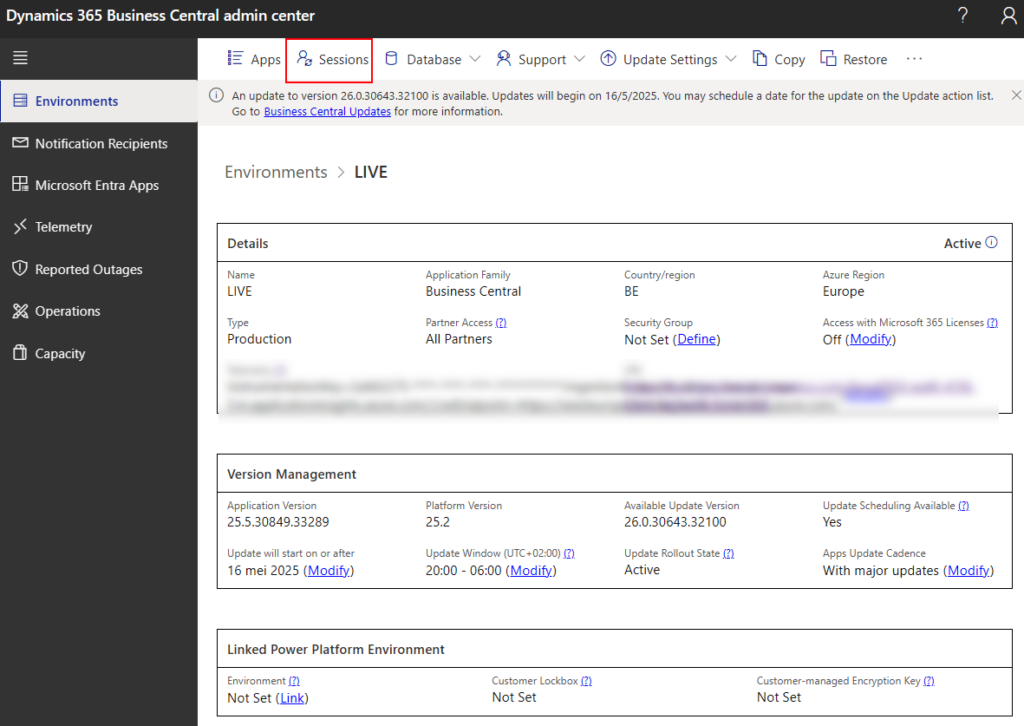1024x726 pixels.
Task: Open Customer Lockbox help (?) link
Action: 586,681
